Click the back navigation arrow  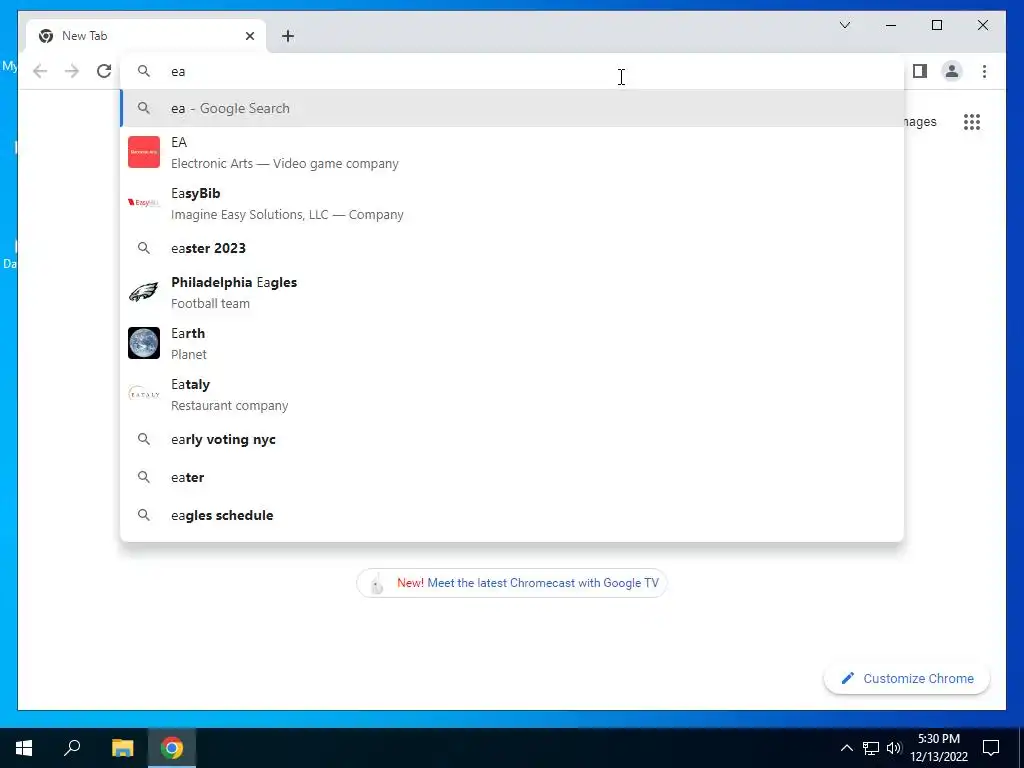40,71
